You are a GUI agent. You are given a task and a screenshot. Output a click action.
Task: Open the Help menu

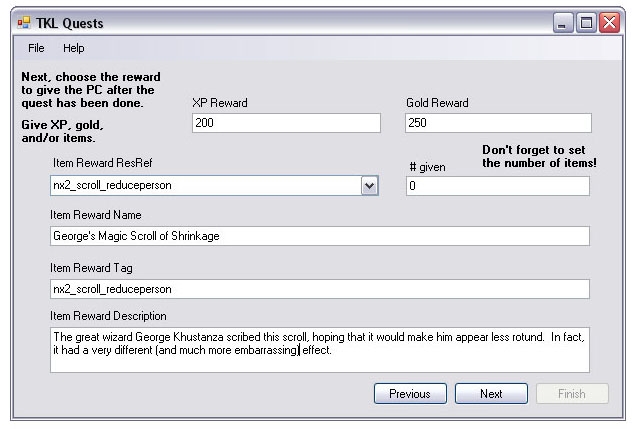click(x=73, y=48)
